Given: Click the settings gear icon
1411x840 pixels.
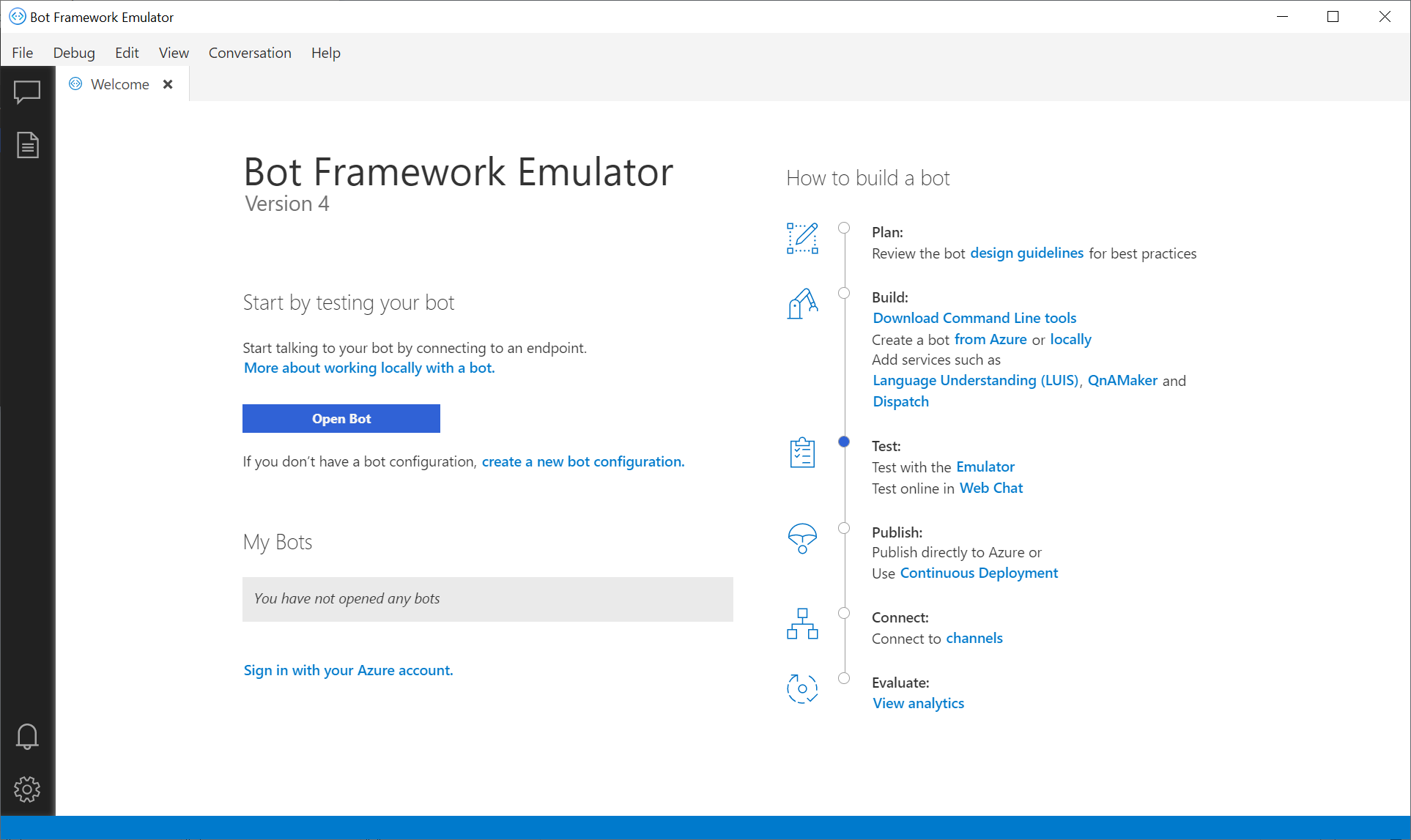Looking at the screenshot, I should 27,789.
